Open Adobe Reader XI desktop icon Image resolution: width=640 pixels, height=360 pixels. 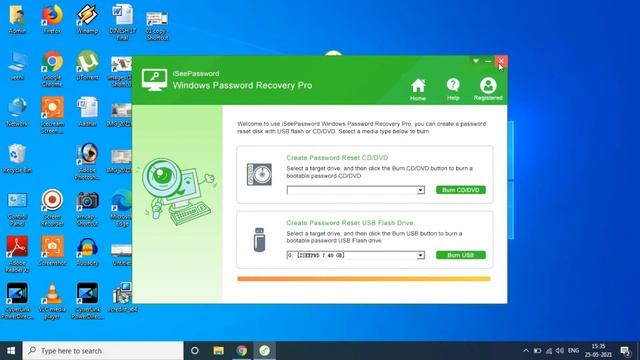[x=17, y=255]
